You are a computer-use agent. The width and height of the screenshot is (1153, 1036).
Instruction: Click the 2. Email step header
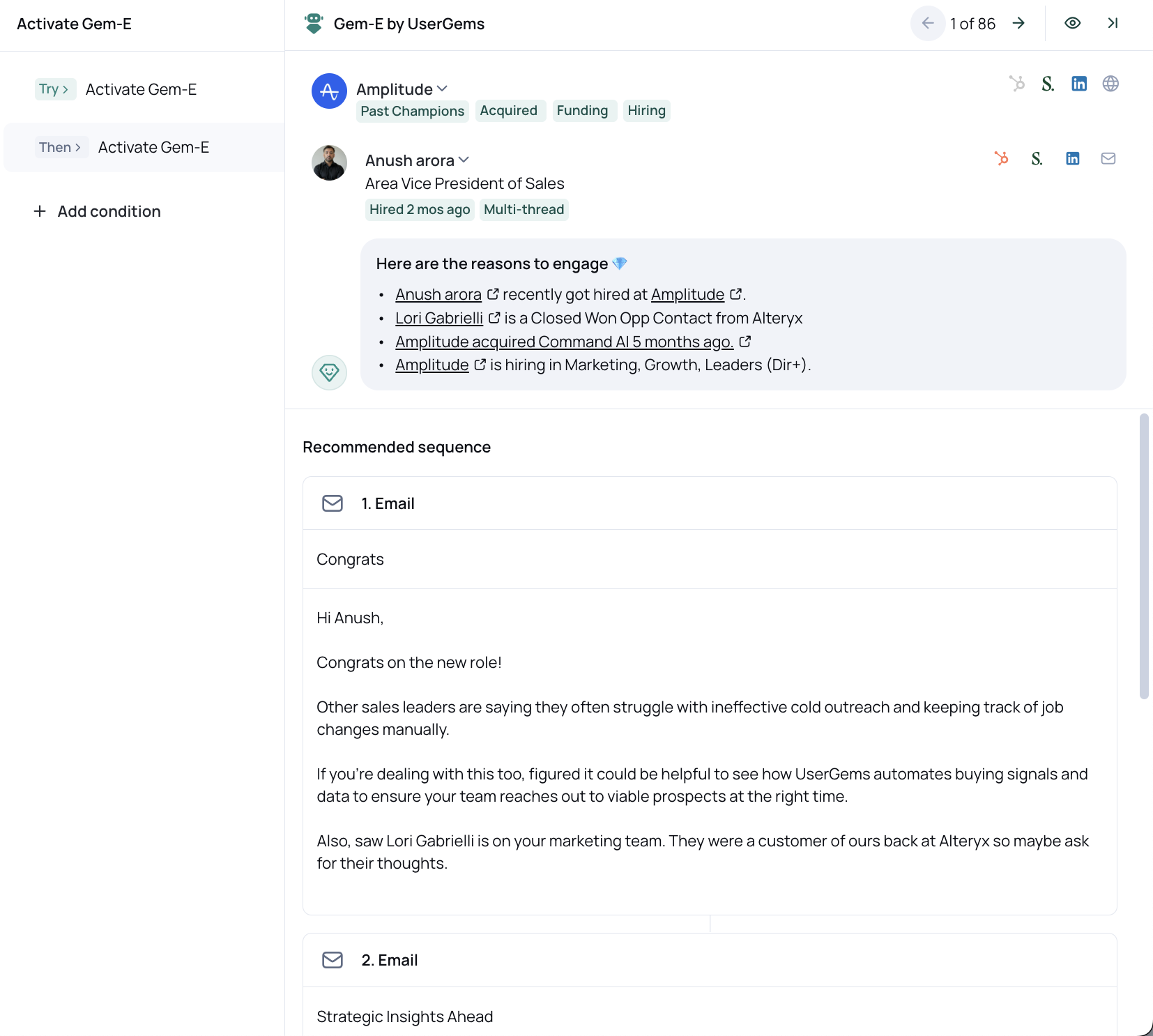[x=710, y=960]
